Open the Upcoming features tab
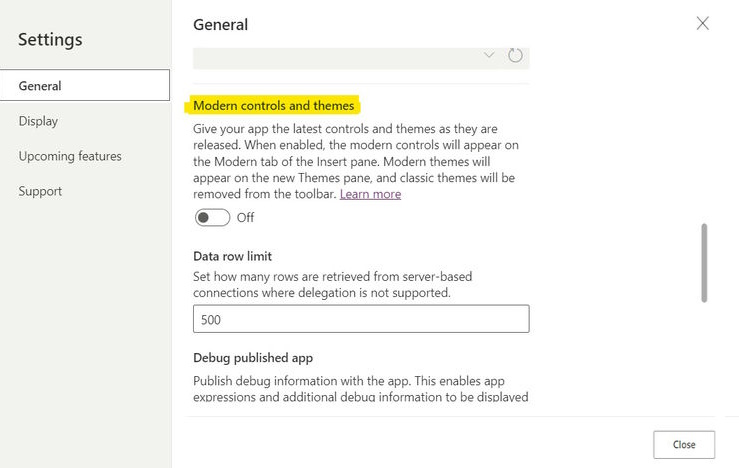This screenshot has width=739, height=468. [70, 156]
